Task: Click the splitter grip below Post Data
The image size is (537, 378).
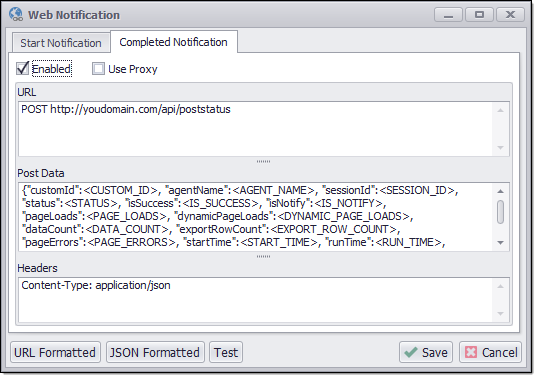Action: (263, 256)
